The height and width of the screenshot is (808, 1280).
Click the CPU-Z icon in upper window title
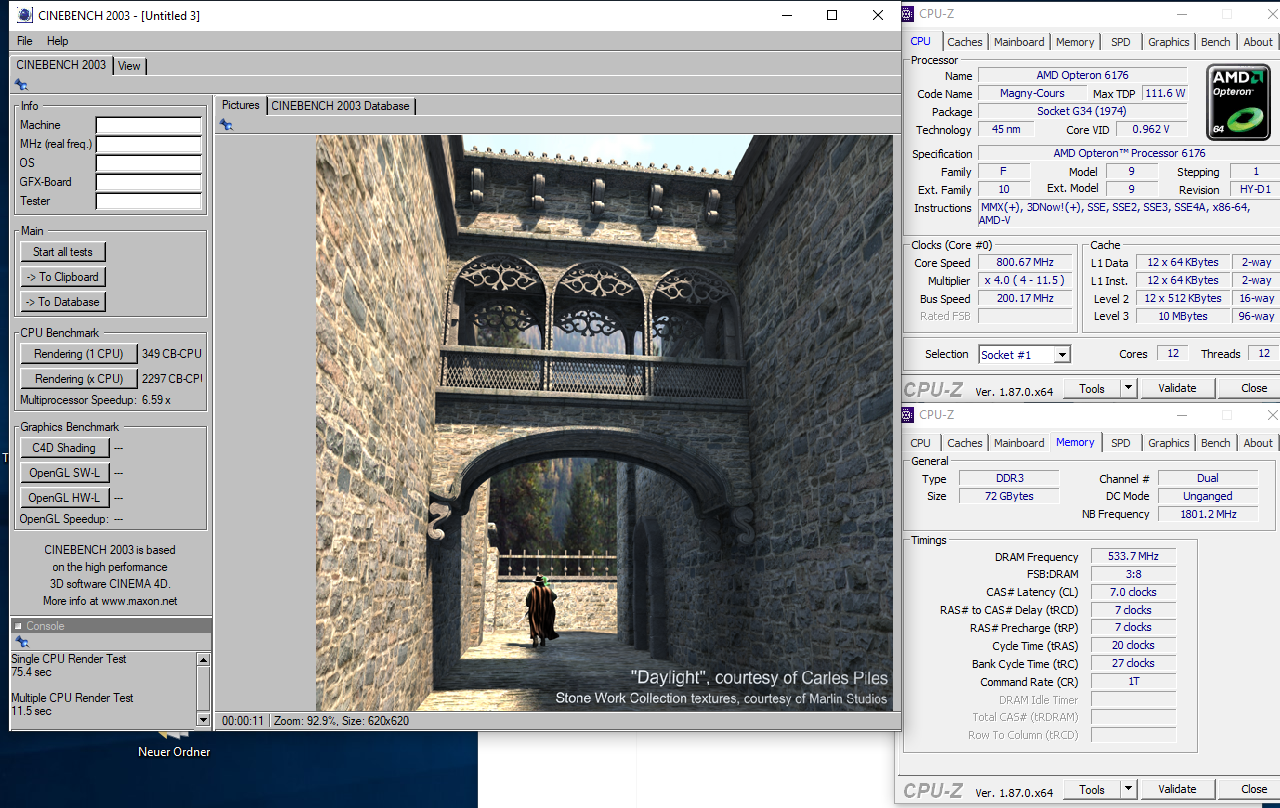click(x=909, y=13)
